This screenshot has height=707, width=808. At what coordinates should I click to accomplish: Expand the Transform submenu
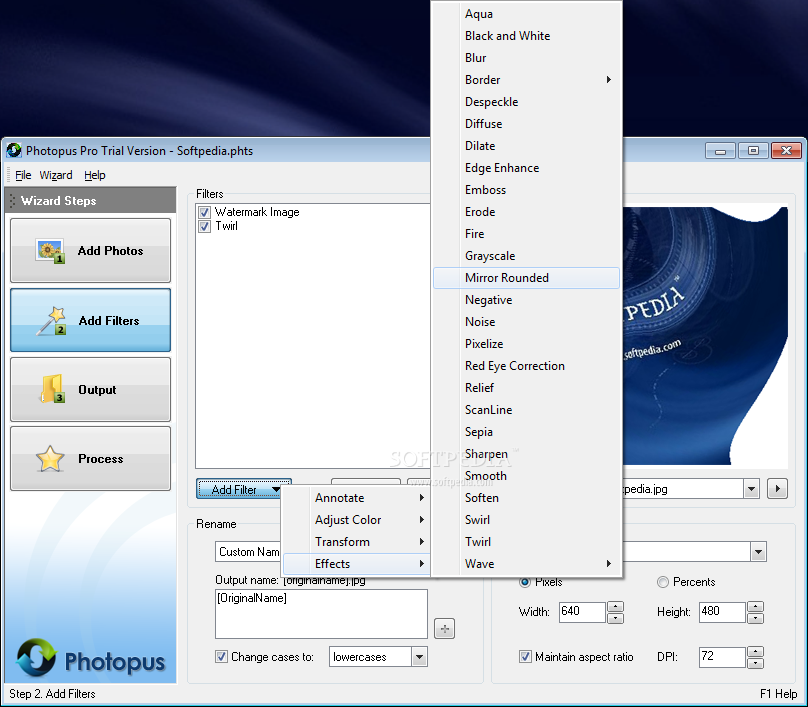point(356,542)
